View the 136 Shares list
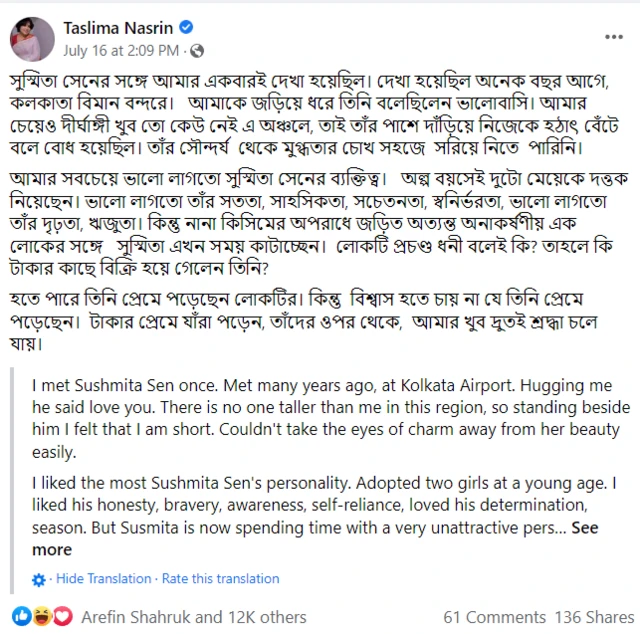 [594, 617]
